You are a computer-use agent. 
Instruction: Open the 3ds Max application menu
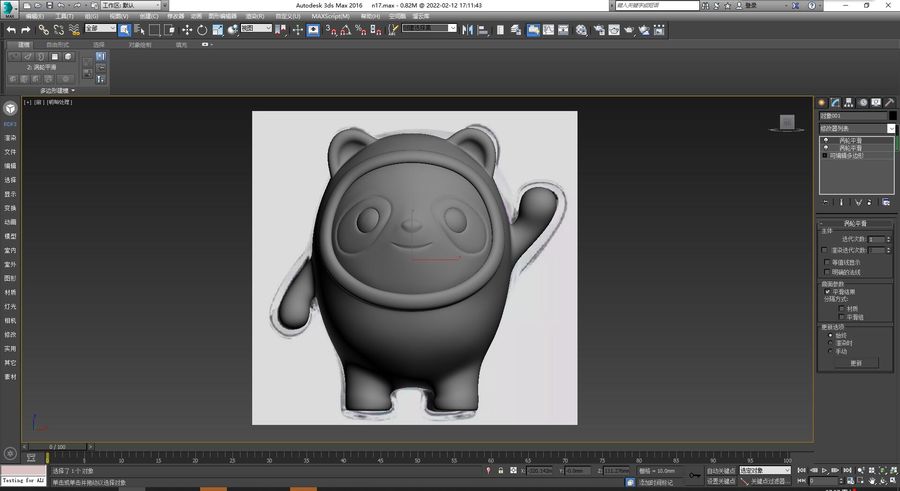coord(9,9)
